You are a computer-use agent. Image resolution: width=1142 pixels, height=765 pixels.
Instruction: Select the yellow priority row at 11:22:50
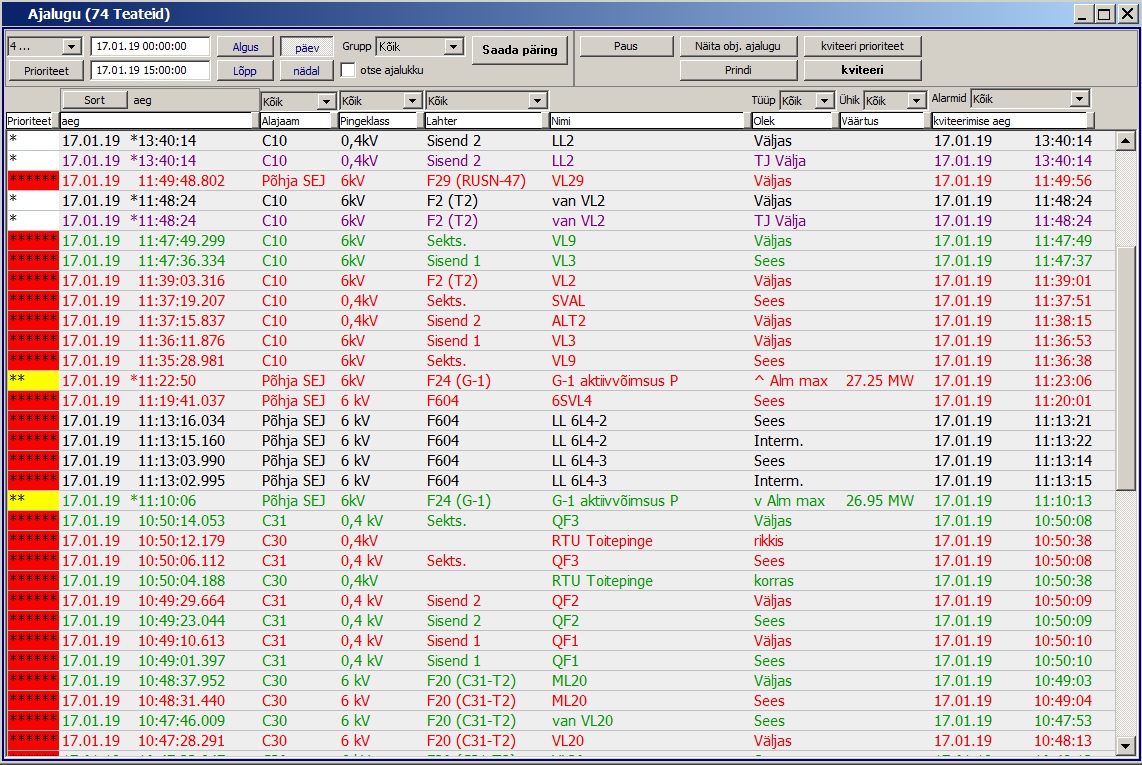tap(400, 381)
